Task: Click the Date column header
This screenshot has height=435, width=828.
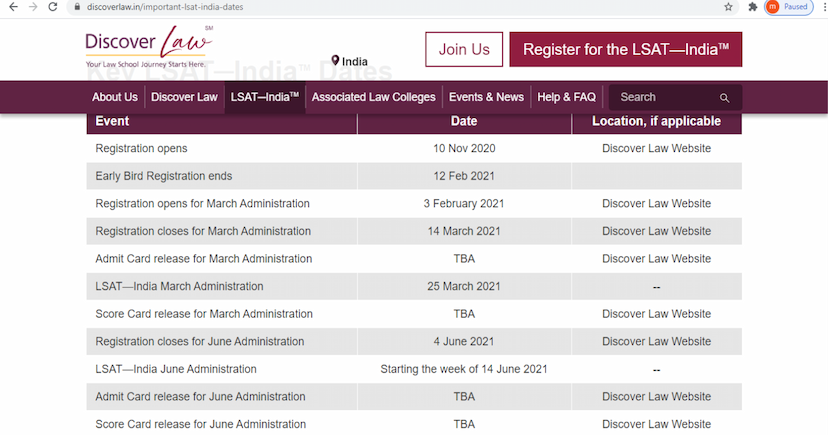Action: [464, 121]
